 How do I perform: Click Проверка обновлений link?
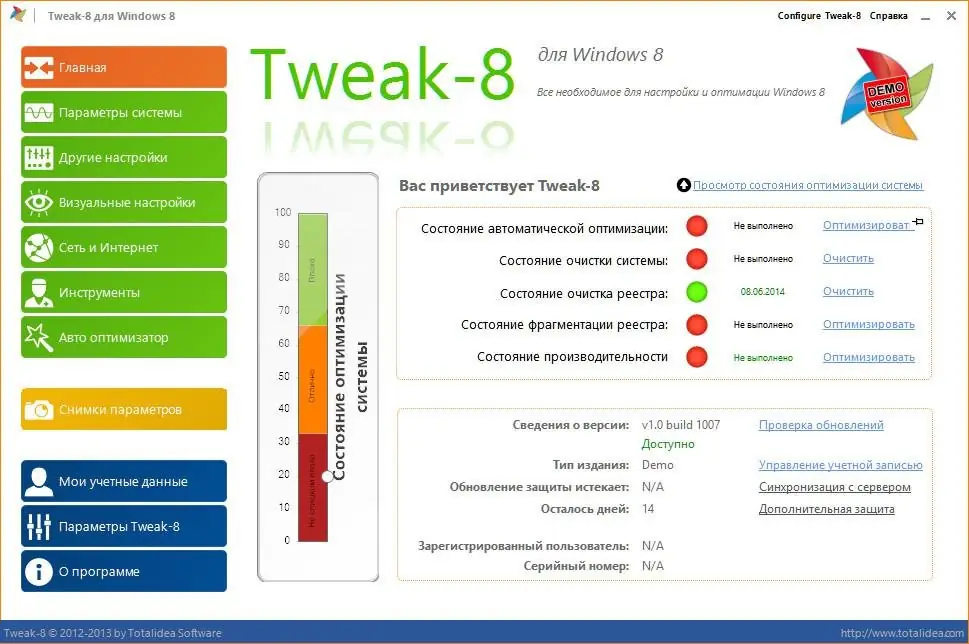[821, 425]
